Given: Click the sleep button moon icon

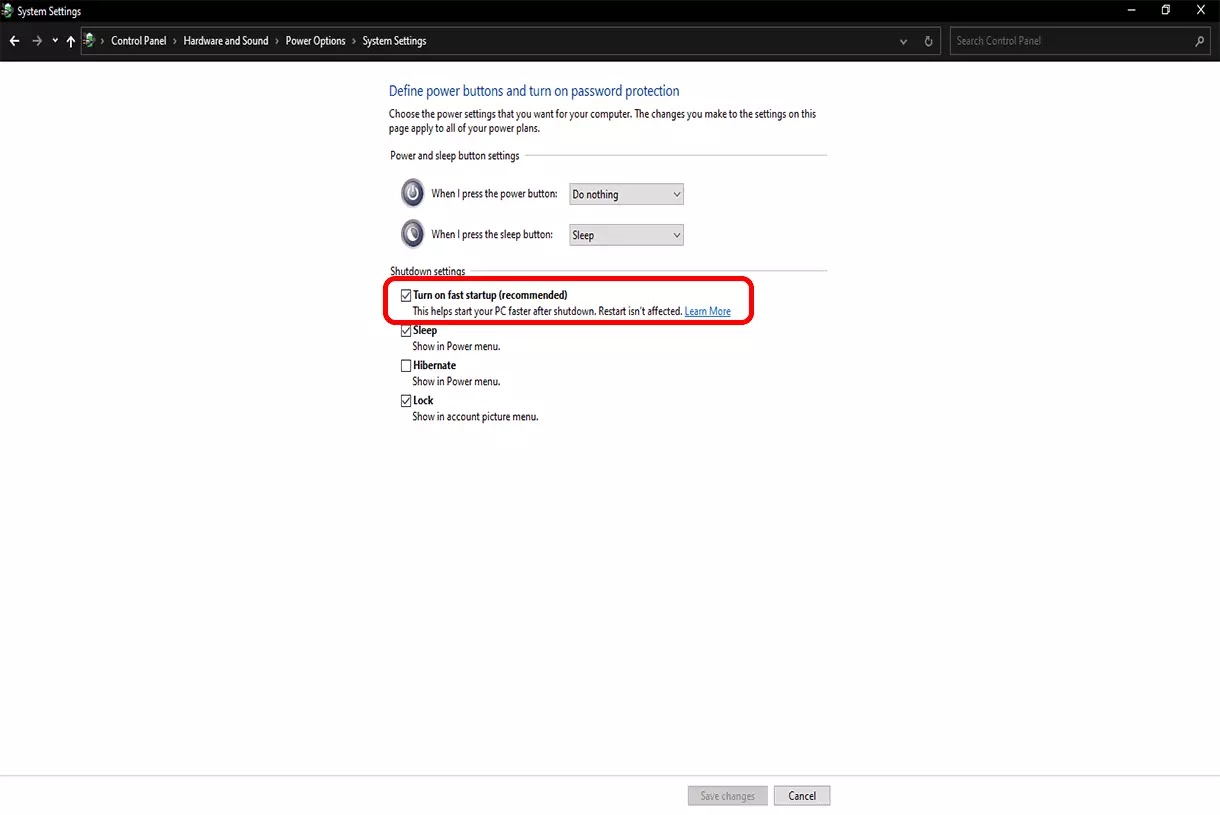Looking at the screenshot, I should tap(412, 234).
